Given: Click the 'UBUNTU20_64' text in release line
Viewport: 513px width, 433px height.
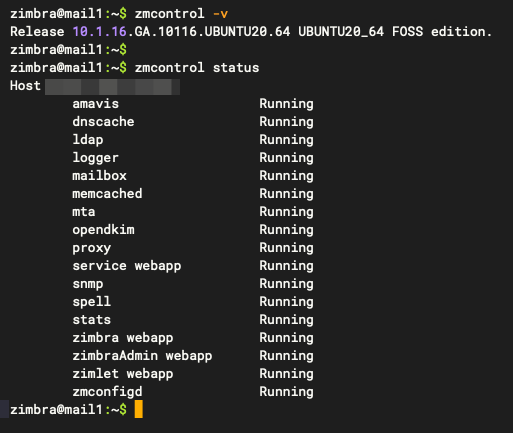Looking at the screenshot, I should [x=341, y=32].
